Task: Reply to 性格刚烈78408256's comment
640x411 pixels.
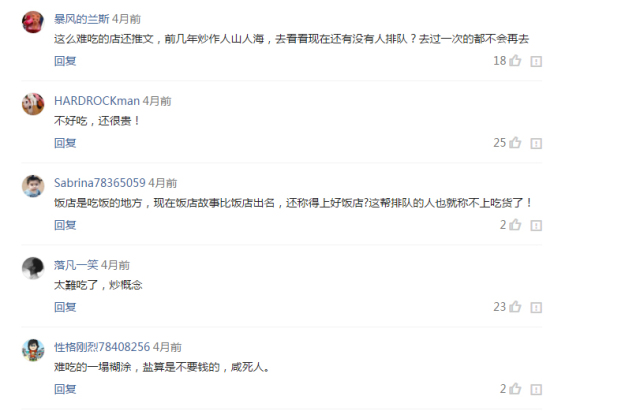Action: (65, 389)
